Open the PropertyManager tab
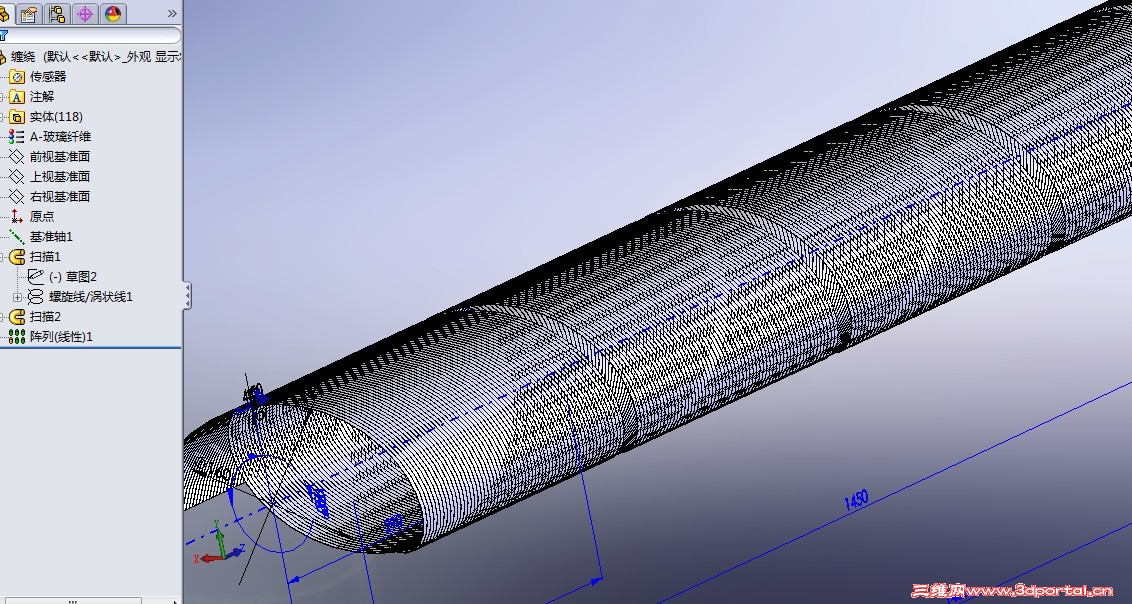Image resolution: width=1132 pixels, height=604 pixels. 29,13
